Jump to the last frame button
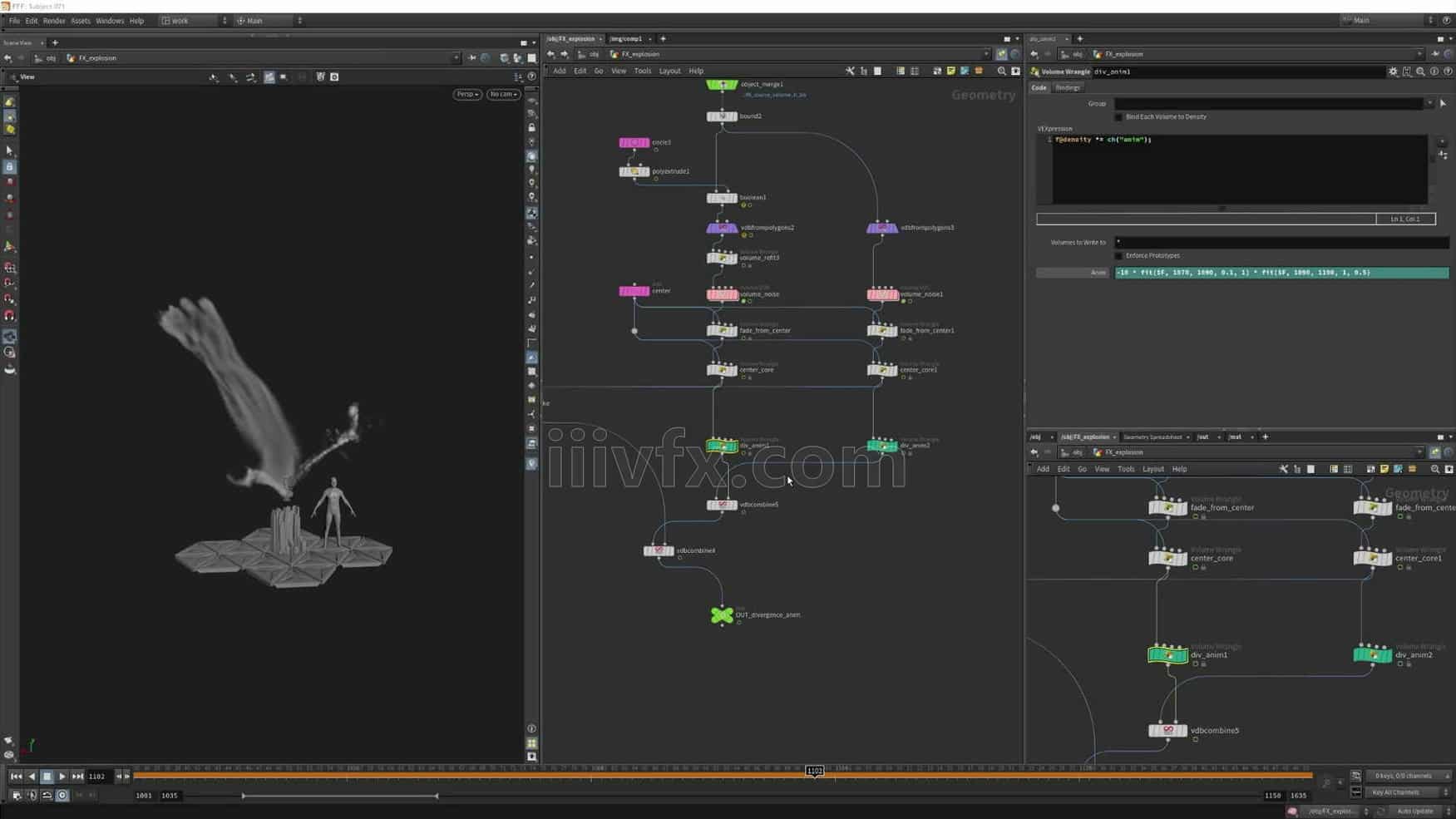Screen dimensions: 1456x819 77,776
